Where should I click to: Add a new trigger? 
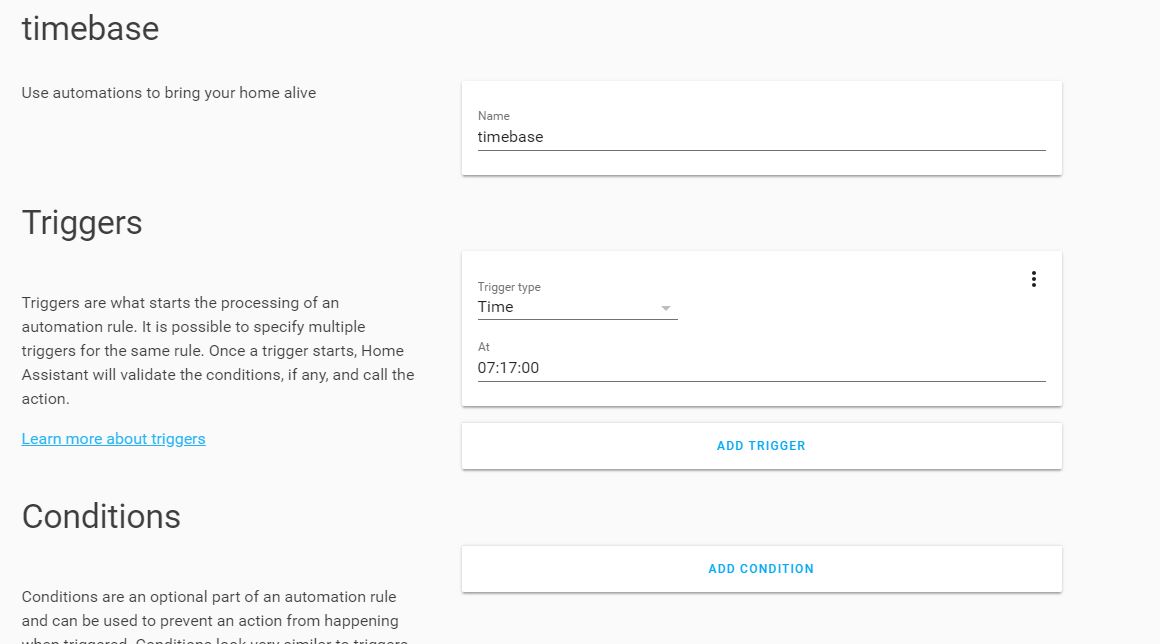pyautogui.click(x=761, y=446)
